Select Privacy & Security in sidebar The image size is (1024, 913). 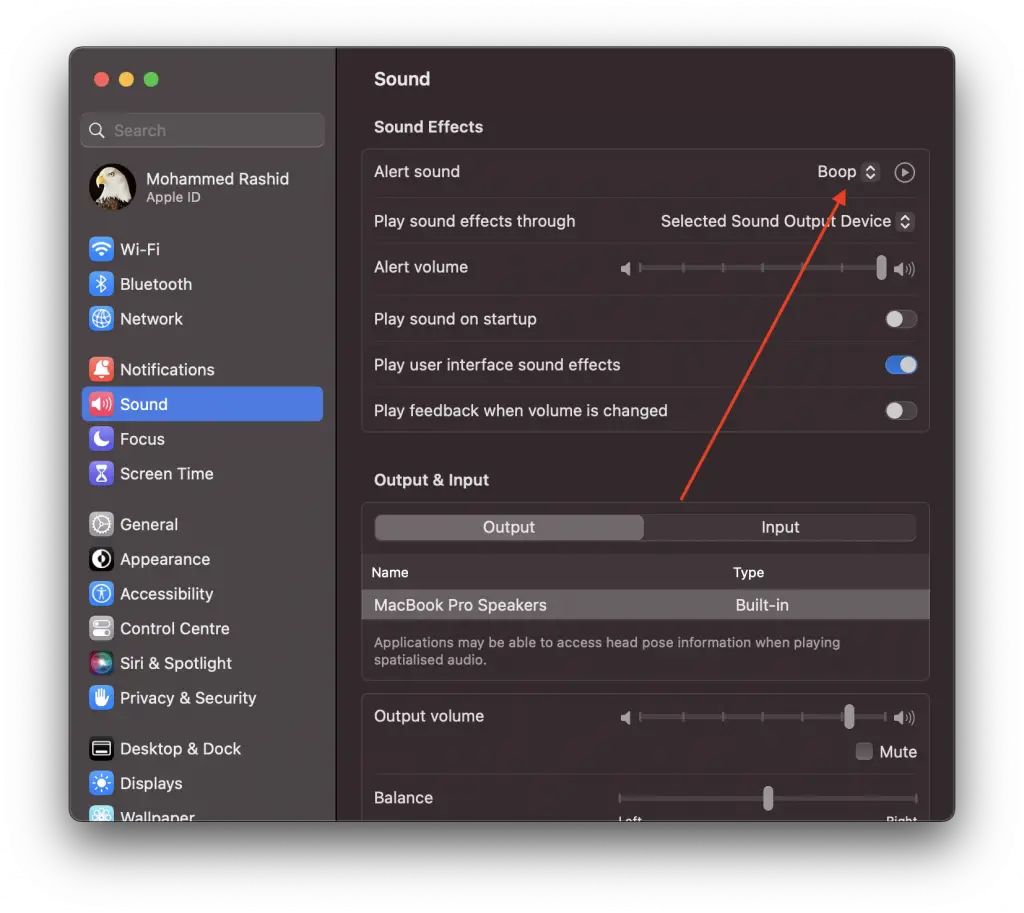tap(202, 697)
